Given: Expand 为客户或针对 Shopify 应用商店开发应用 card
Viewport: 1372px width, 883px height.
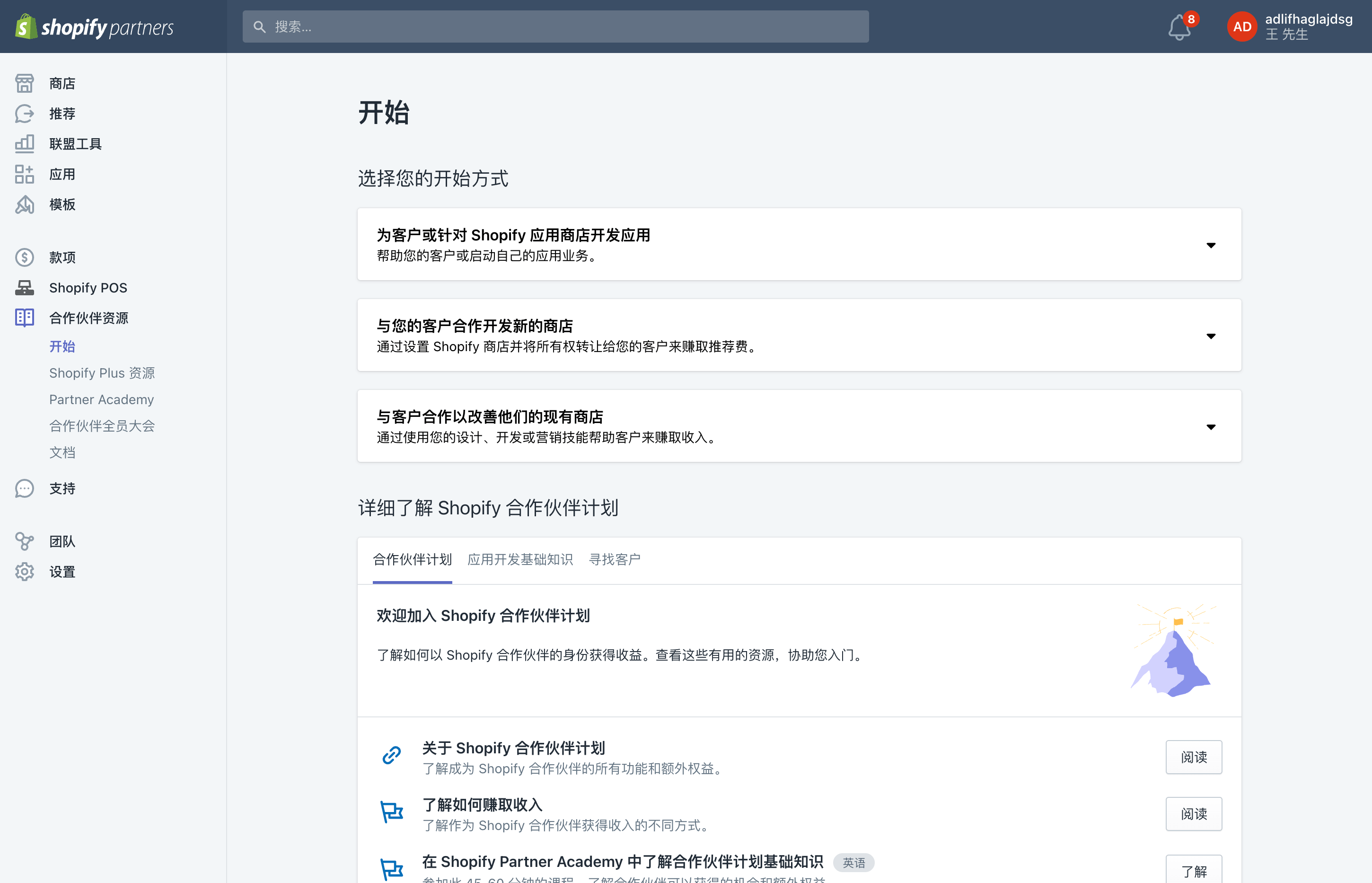Looking at the screenshot, I should (1210, 246).
